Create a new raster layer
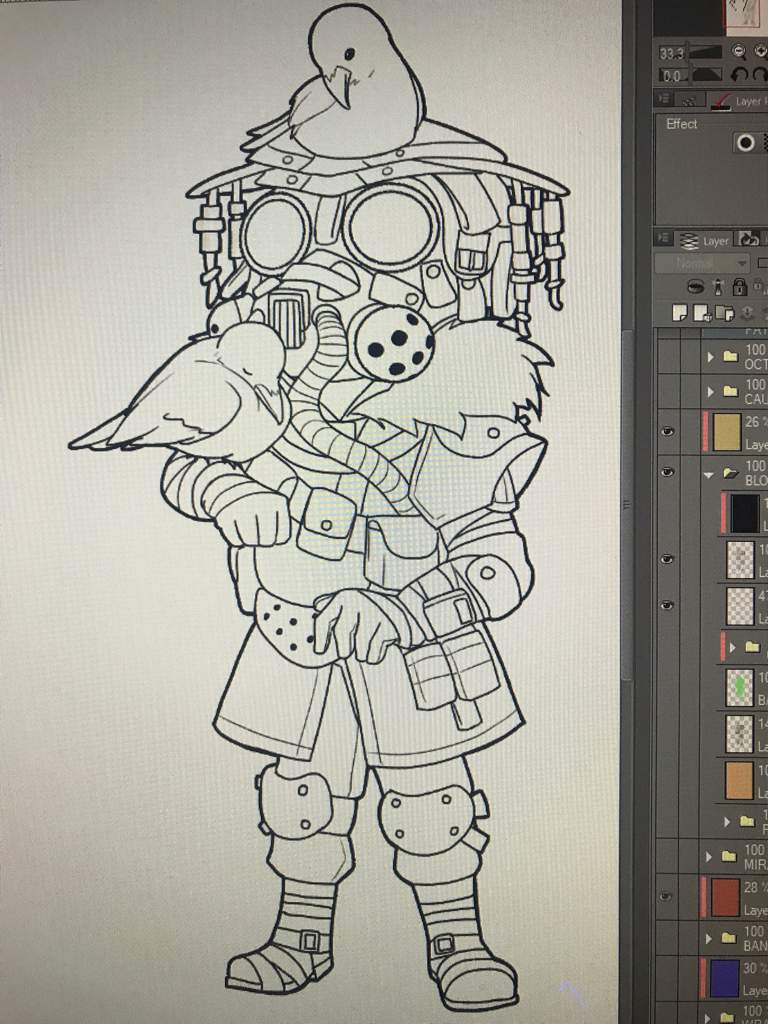768x1024 pixels. pos(681,313)
